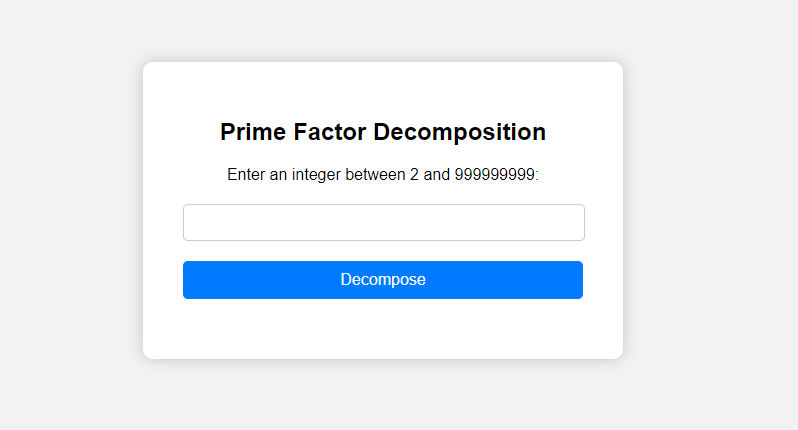Screen dimensions: 798x430
Task: Hit the blue Decompose button
Action: tap(383, 280)
